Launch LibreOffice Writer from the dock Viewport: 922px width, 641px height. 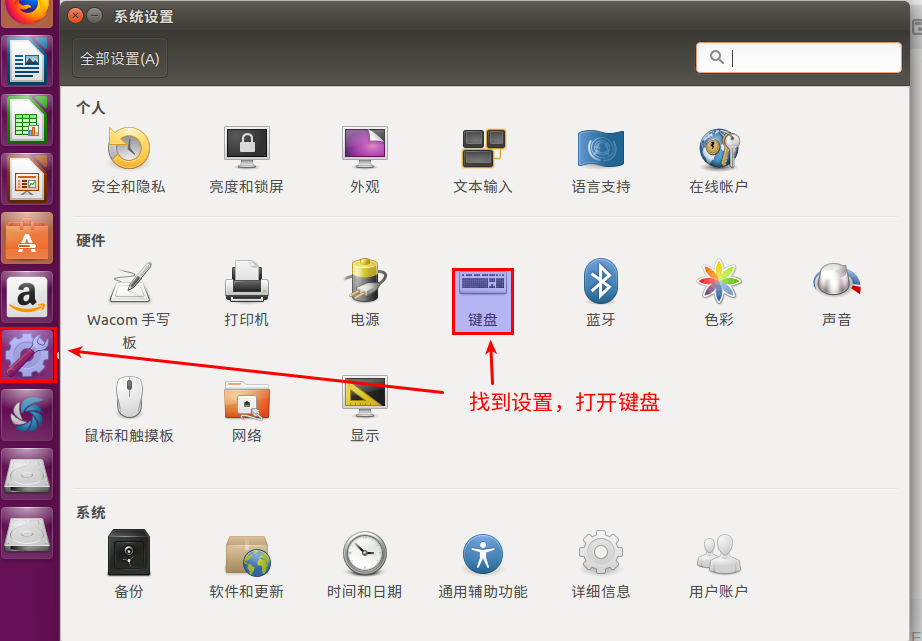tap(27, 61)
